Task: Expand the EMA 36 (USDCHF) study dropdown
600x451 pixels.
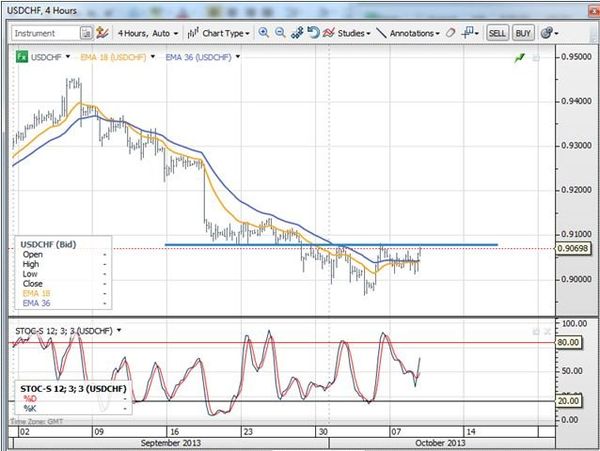Action: [x=238, y=57]
